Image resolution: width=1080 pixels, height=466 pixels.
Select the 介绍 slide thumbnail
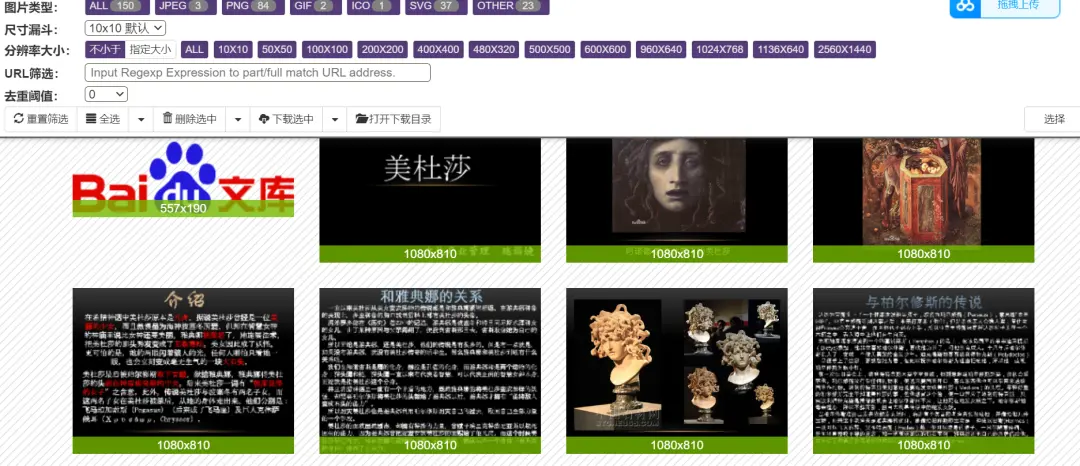tap(183, 370)
